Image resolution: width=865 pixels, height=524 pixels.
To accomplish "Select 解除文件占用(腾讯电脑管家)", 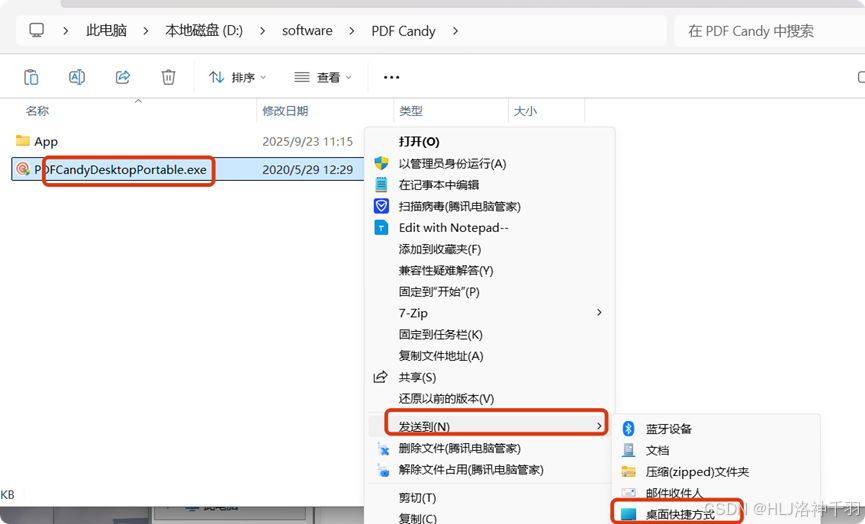I will [471, 470].
